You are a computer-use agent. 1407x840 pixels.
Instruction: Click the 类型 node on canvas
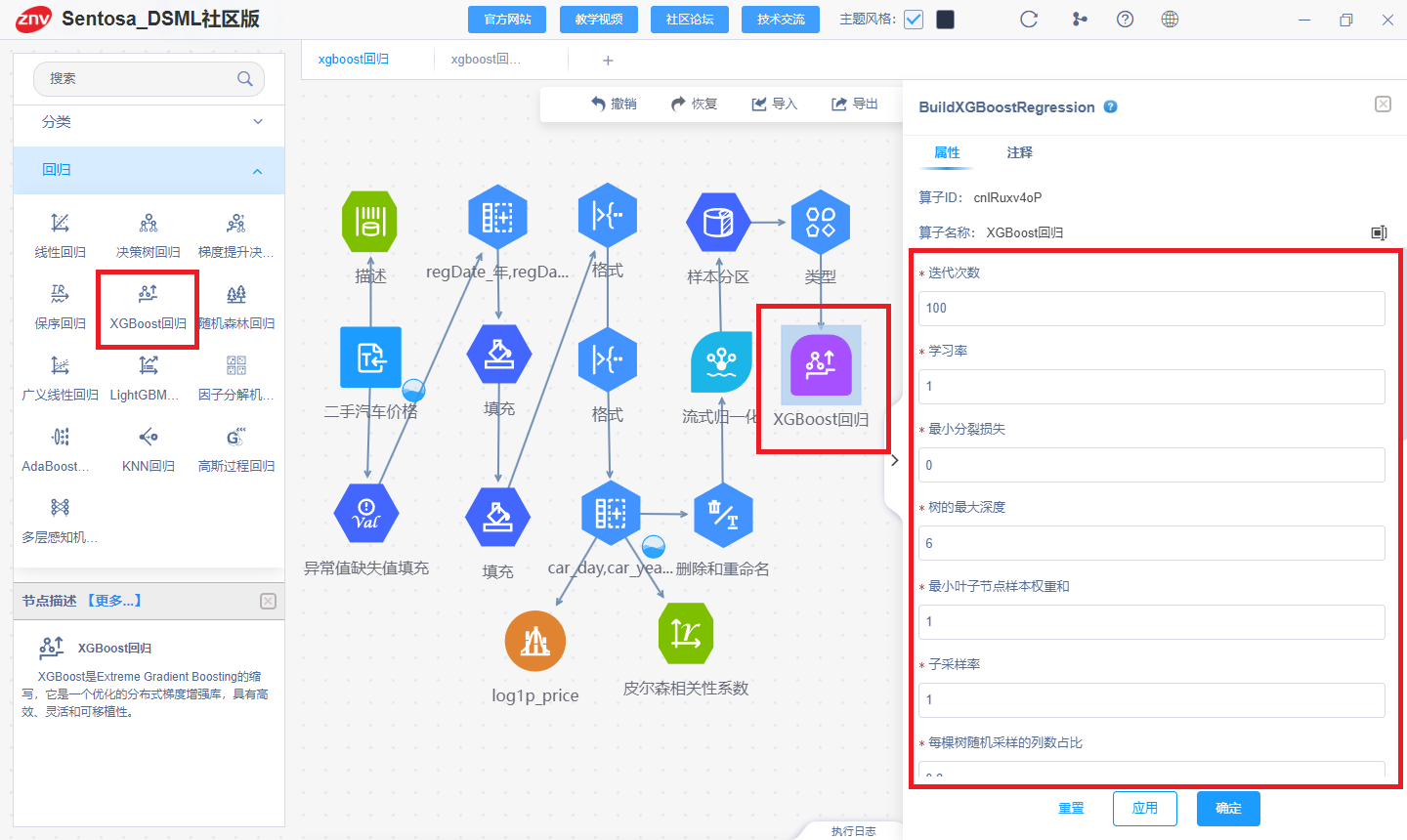click(821, 222)
